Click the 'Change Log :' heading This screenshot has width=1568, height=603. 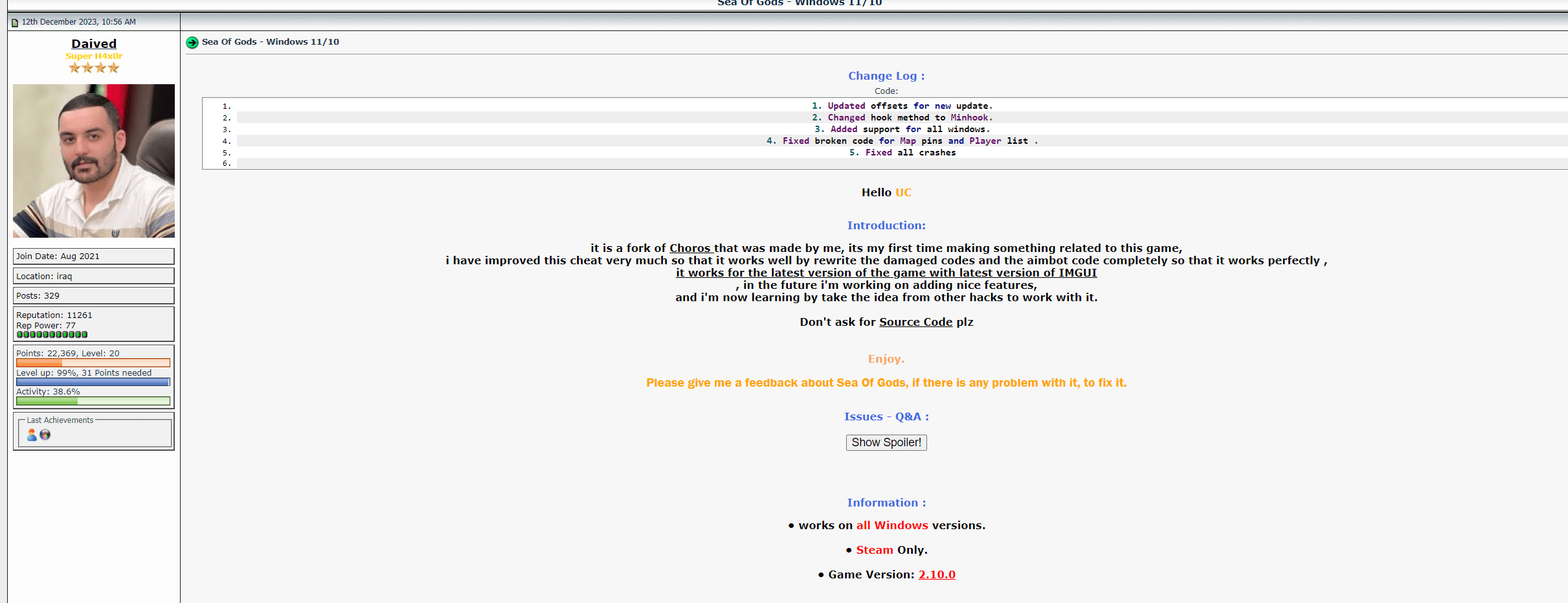pyautogui.click(x=886, y=76)
